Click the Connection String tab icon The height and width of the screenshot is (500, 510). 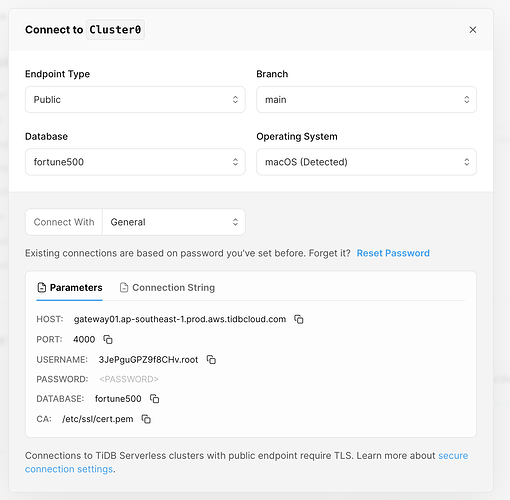[x=124, y=287]
